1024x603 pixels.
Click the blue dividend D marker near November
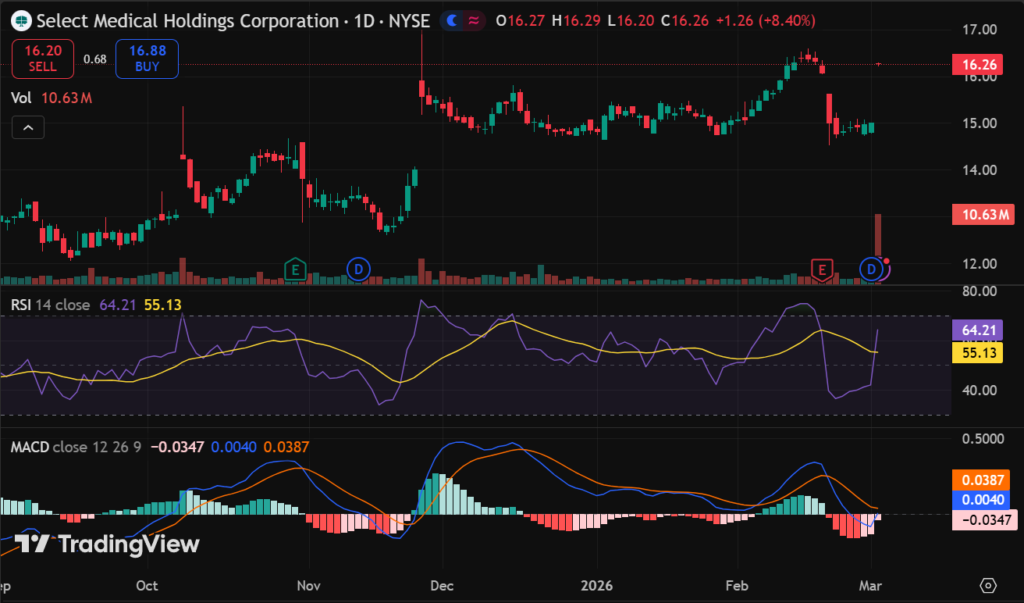coord(358,268)
